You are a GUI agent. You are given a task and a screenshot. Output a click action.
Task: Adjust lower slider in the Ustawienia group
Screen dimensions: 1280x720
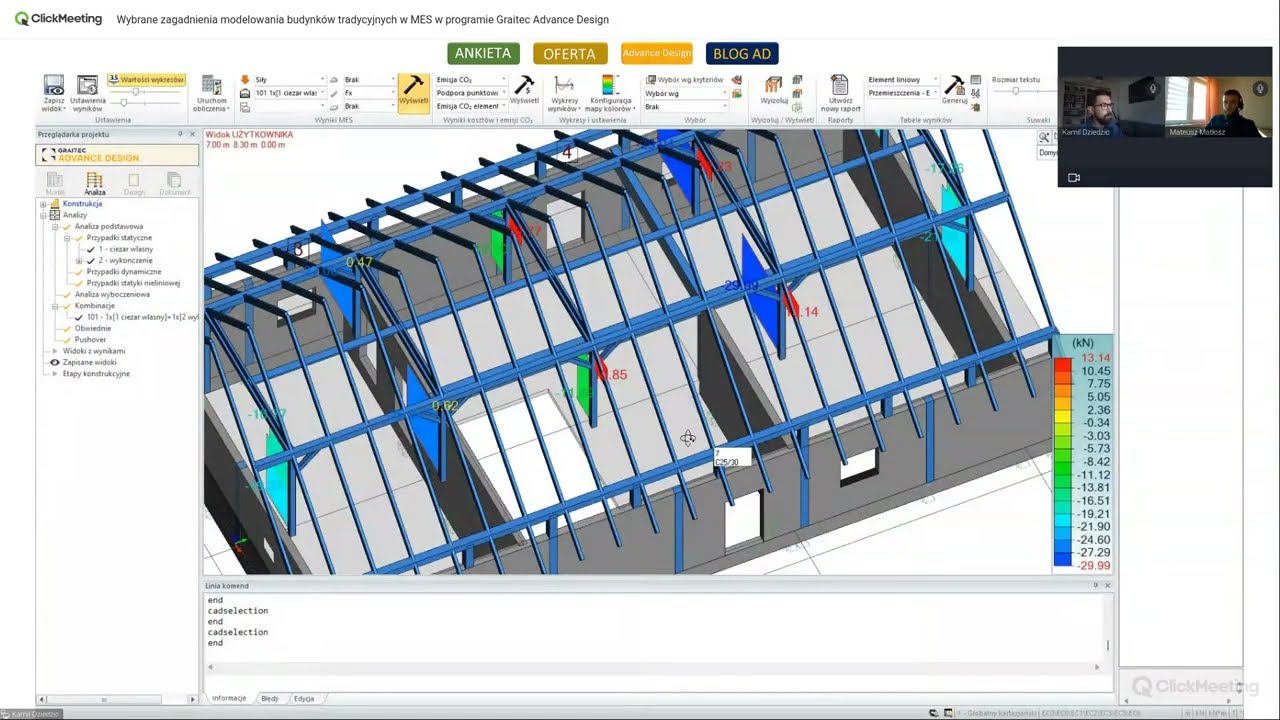pyautogui.click(x=124, y=104)
